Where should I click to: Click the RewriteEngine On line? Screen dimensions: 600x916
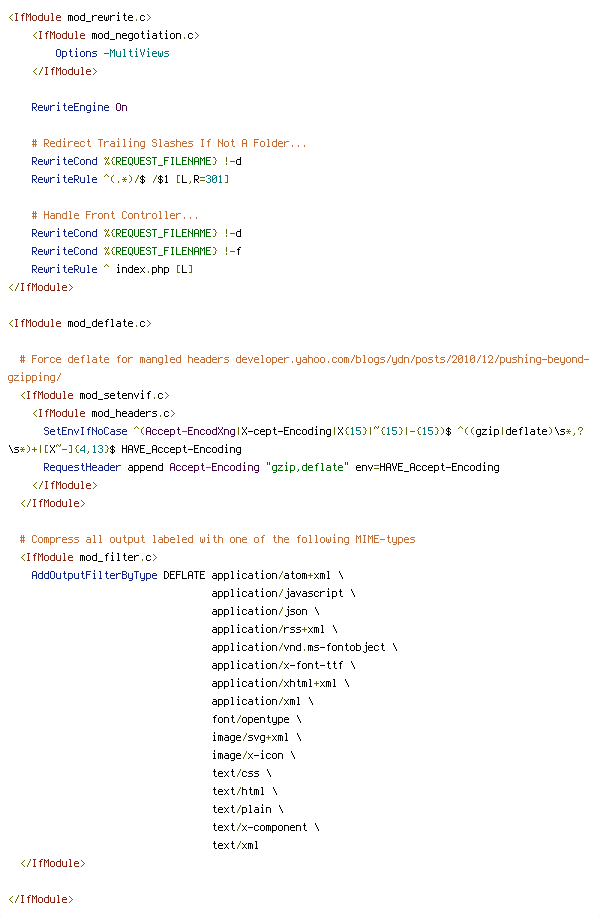(79, 107)
